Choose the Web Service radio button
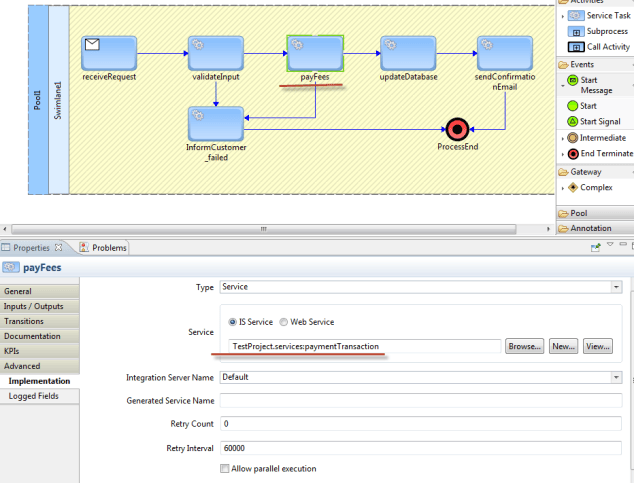Viewport: 634px width, 483px height. point(283,322)
